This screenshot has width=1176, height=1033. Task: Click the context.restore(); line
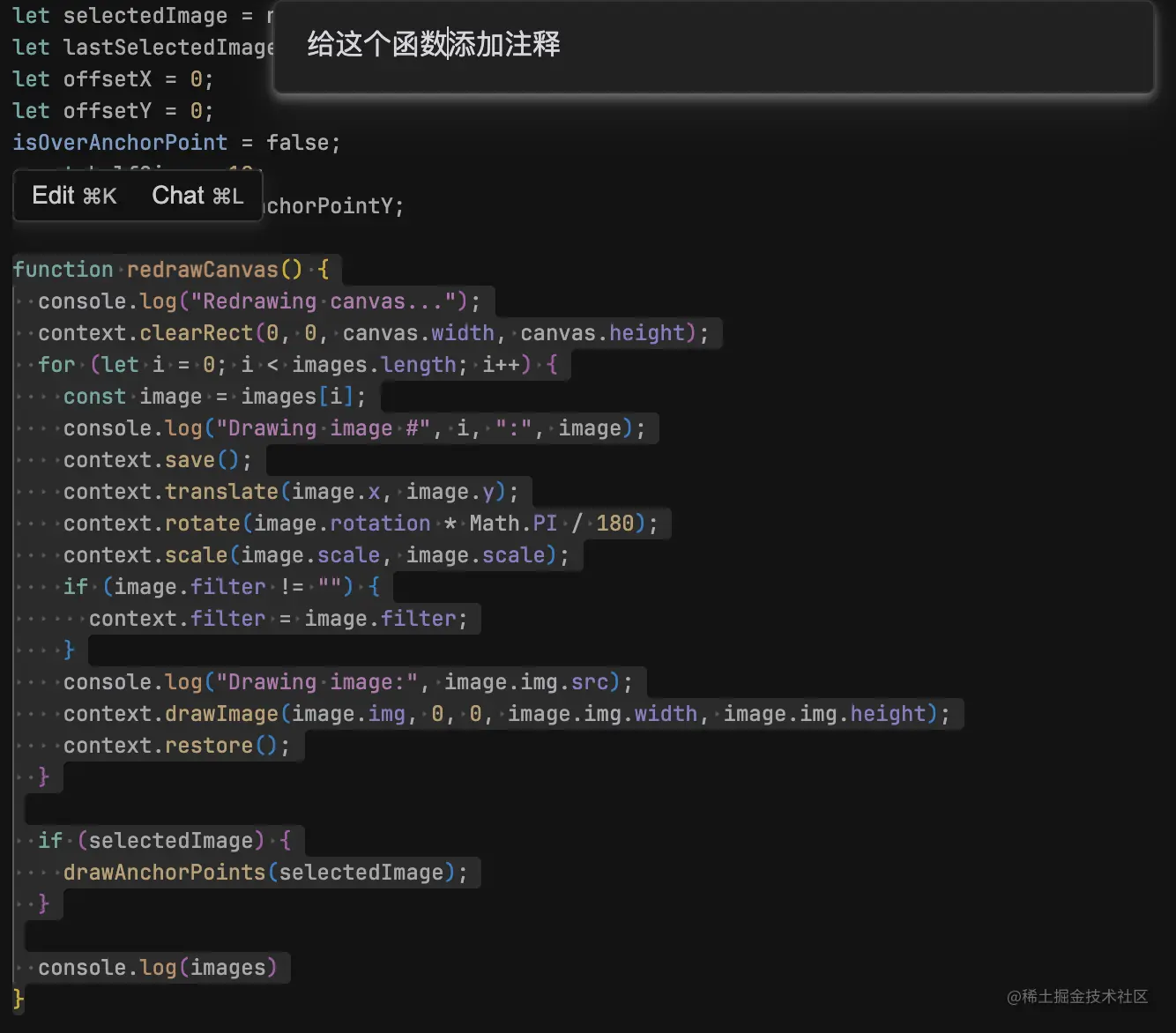pyautogui.click(x=176, y=746)
